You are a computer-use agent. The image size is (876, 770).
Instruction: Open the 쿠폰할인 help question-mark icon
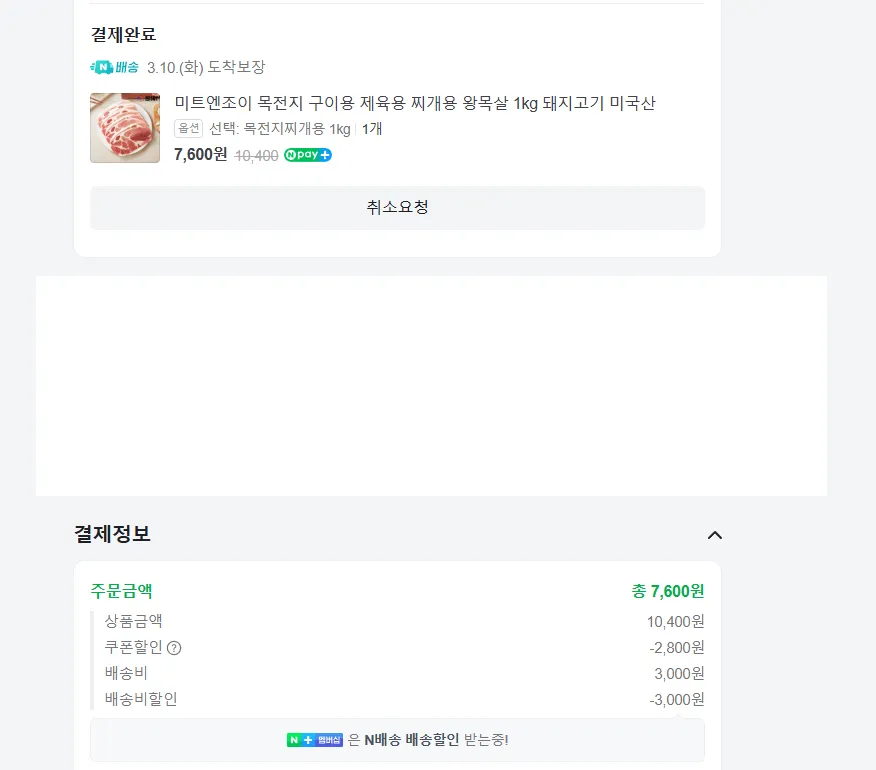point(174,648)
